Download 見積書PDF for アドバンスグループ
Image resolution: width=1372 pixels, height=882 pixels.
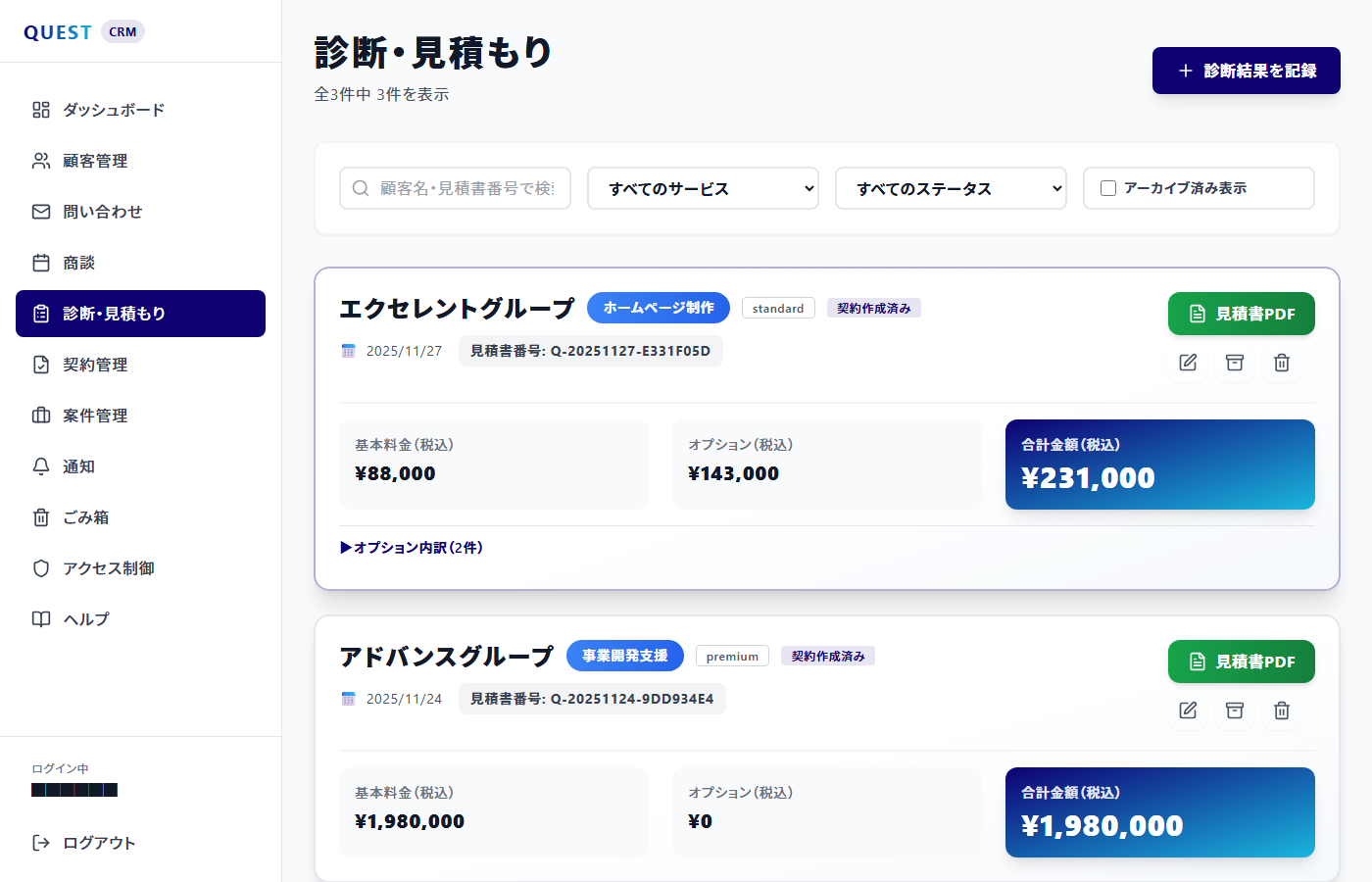1241,661
